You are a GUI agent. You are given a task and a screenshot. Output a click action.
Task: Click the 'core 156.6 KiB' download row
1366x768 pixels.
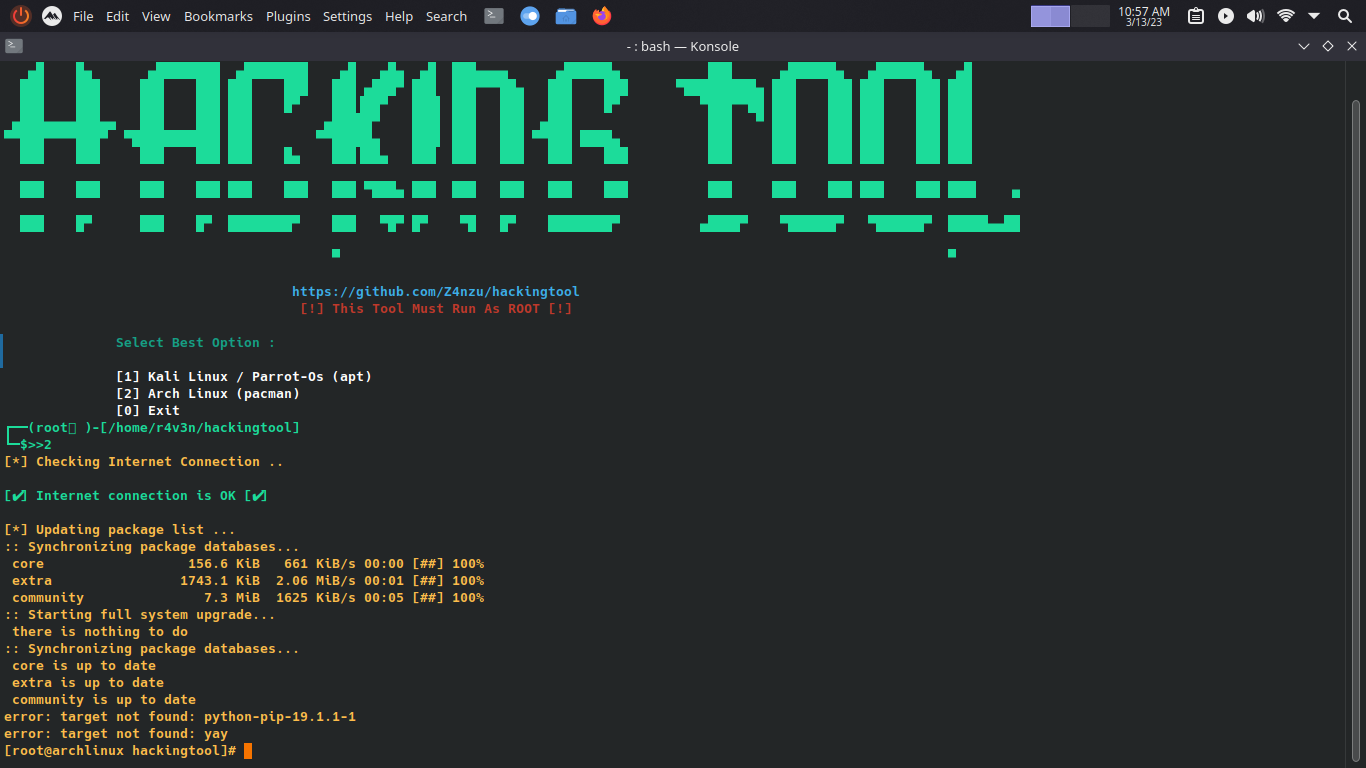pos(248,564)
